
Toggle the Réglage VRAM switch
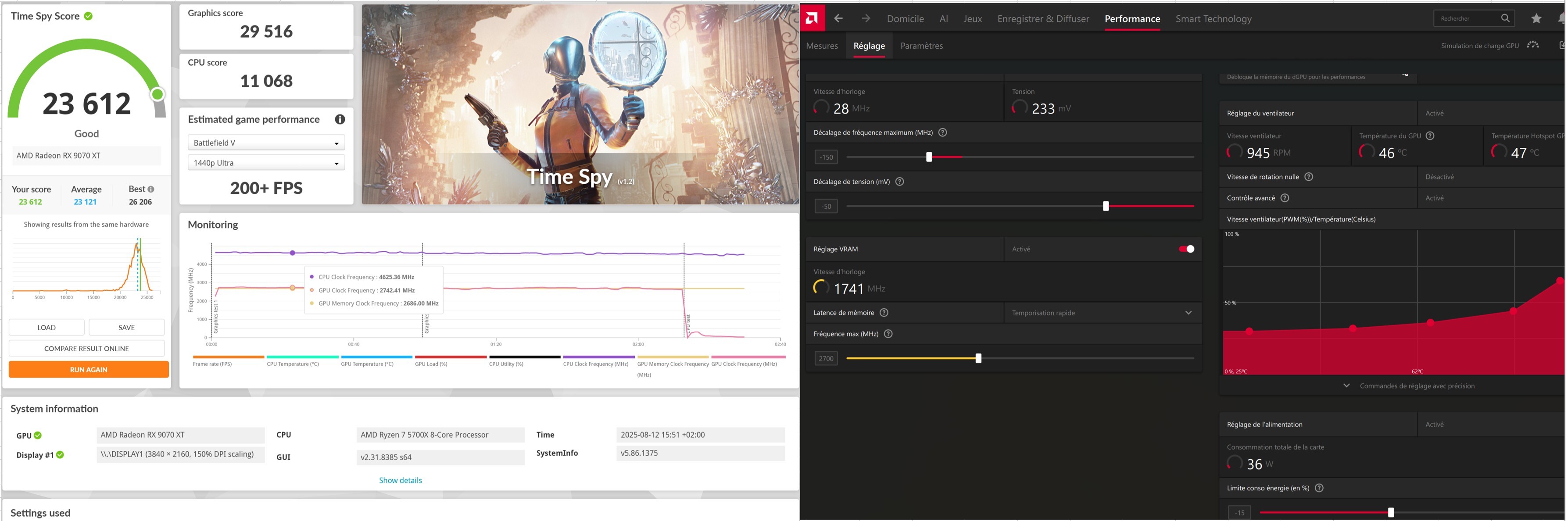pos(1186,249)
